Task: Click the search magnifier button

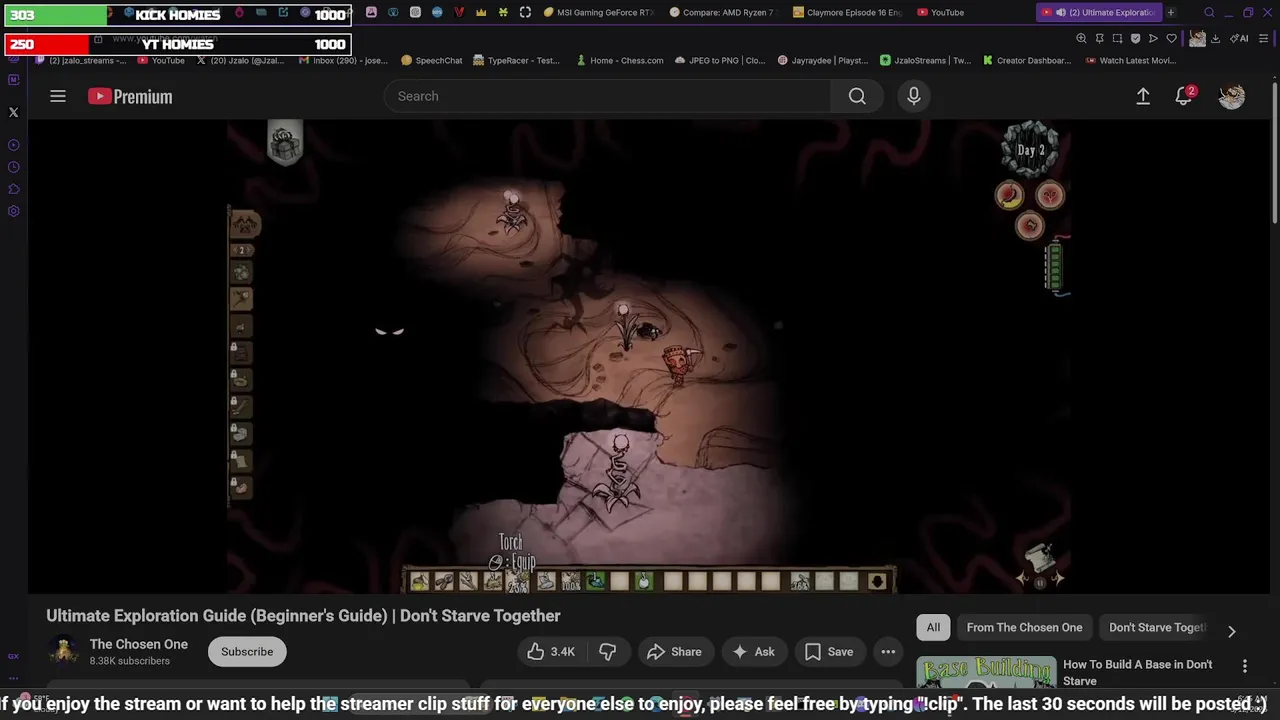Action: tap(857, 96)
